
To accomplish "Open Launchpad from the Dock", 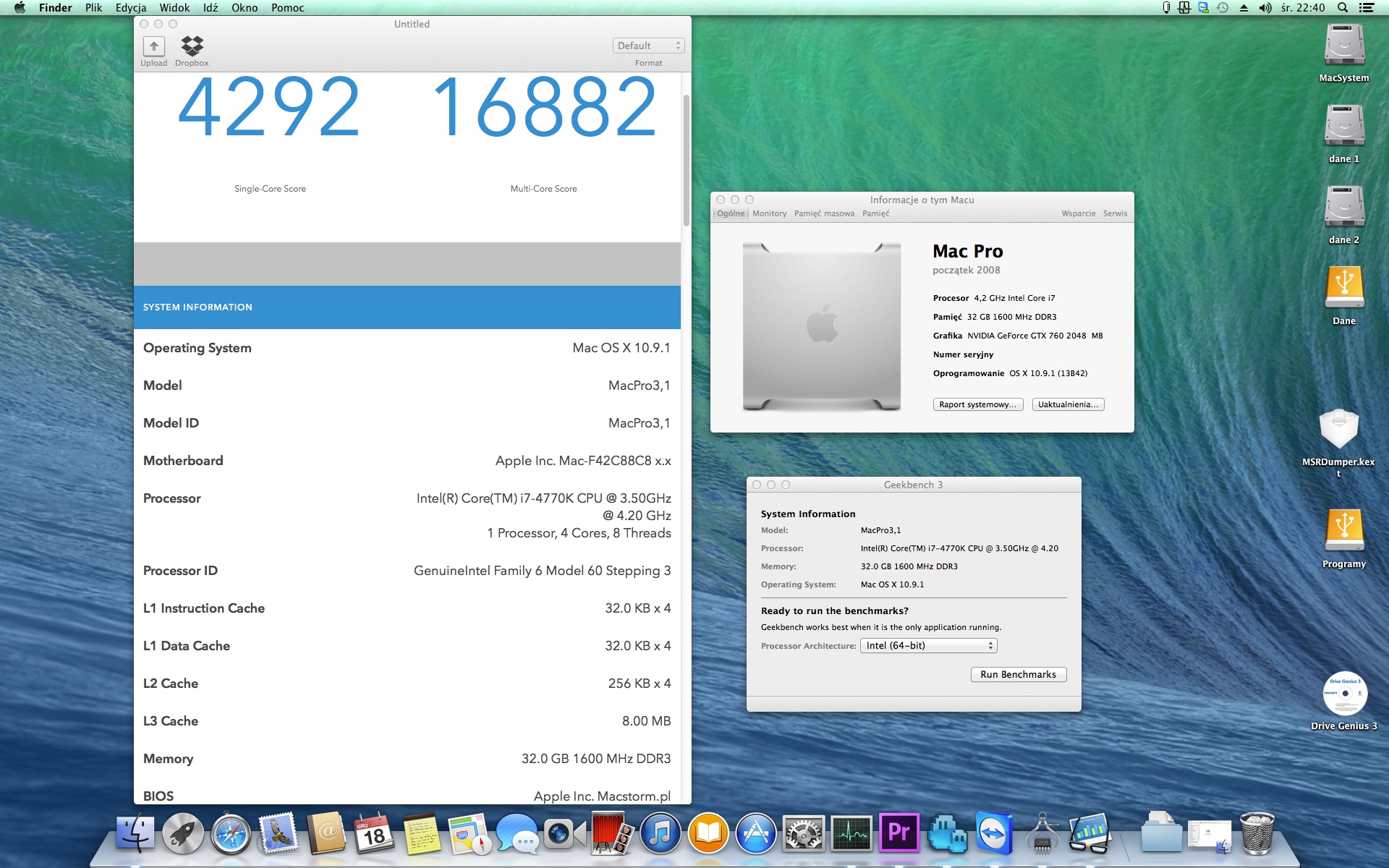I will point(183,834).
